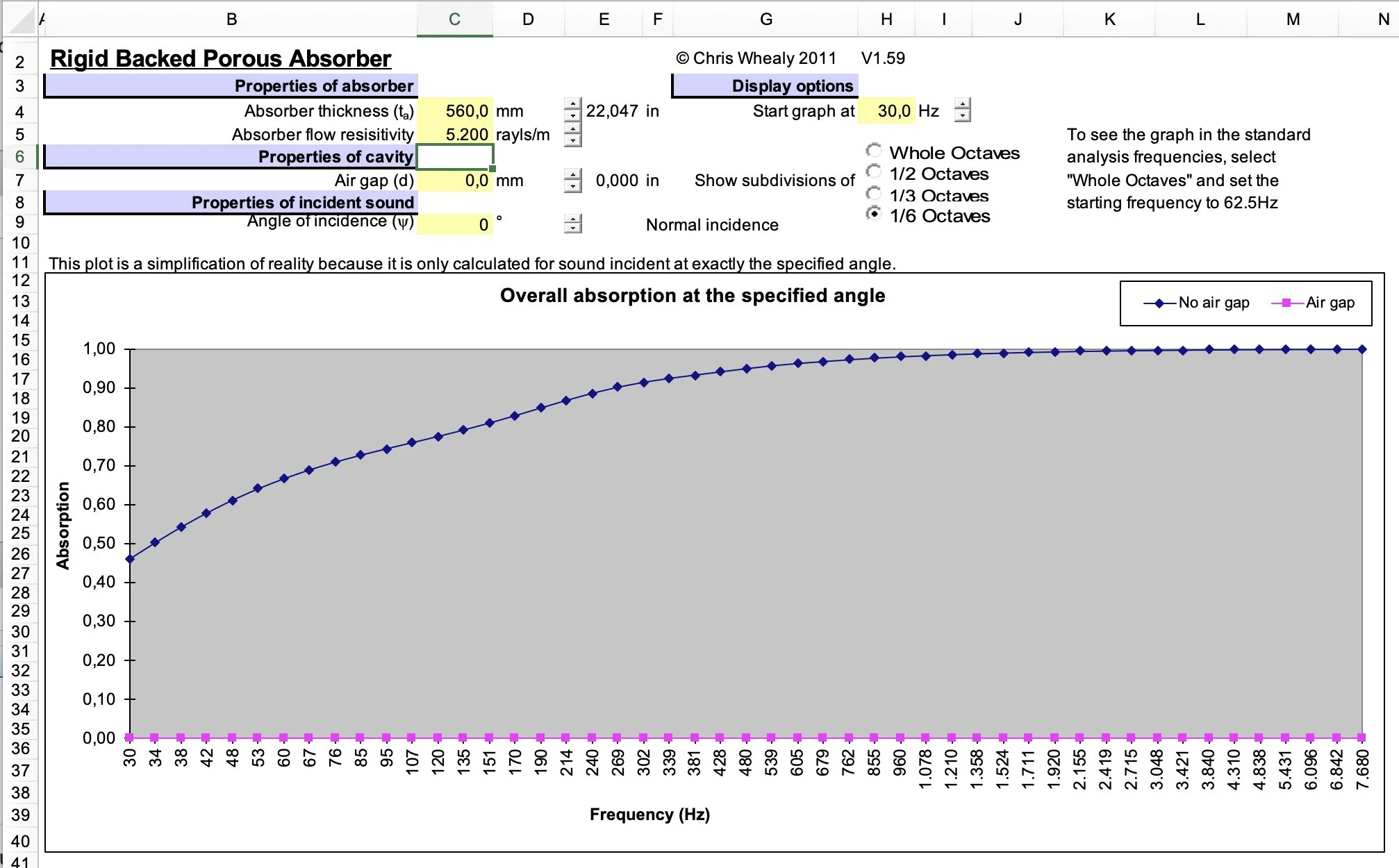Click column header G

coord(766,19)
